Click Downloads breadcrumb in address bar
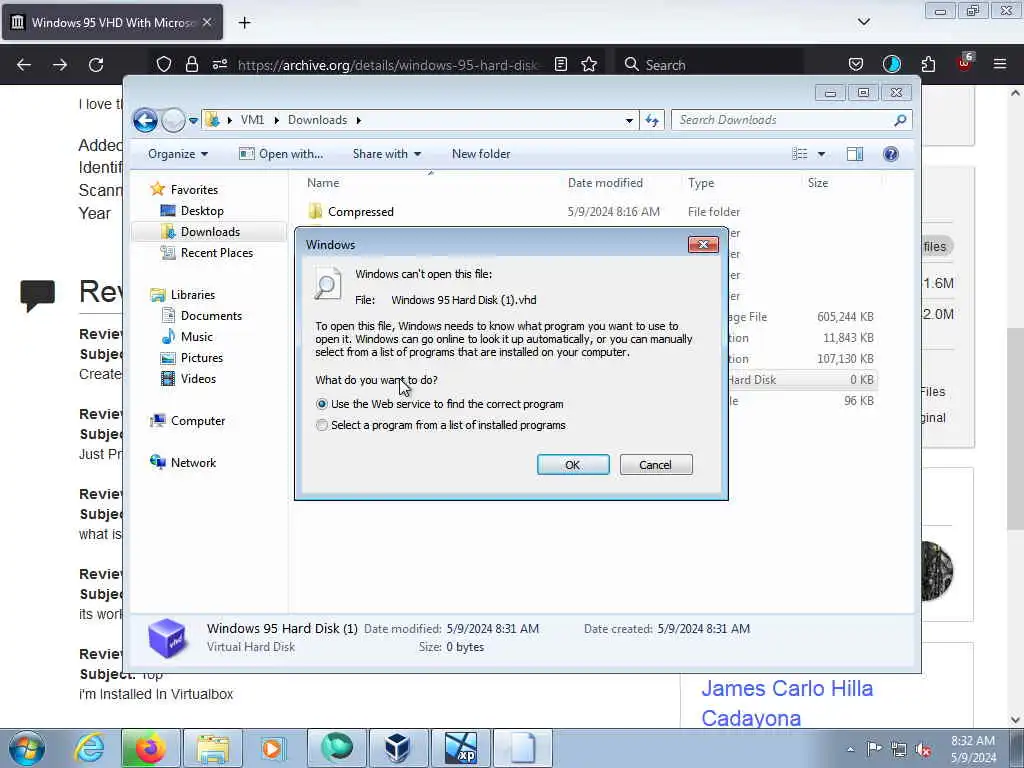Screen dimensions: 1024x768 point(317,120)
